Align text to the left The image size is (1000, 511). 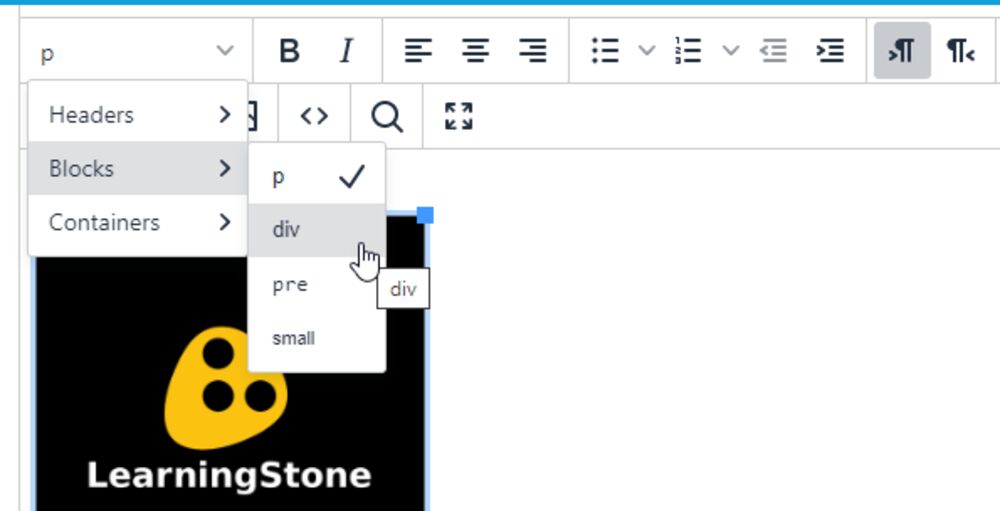[418, 51]
